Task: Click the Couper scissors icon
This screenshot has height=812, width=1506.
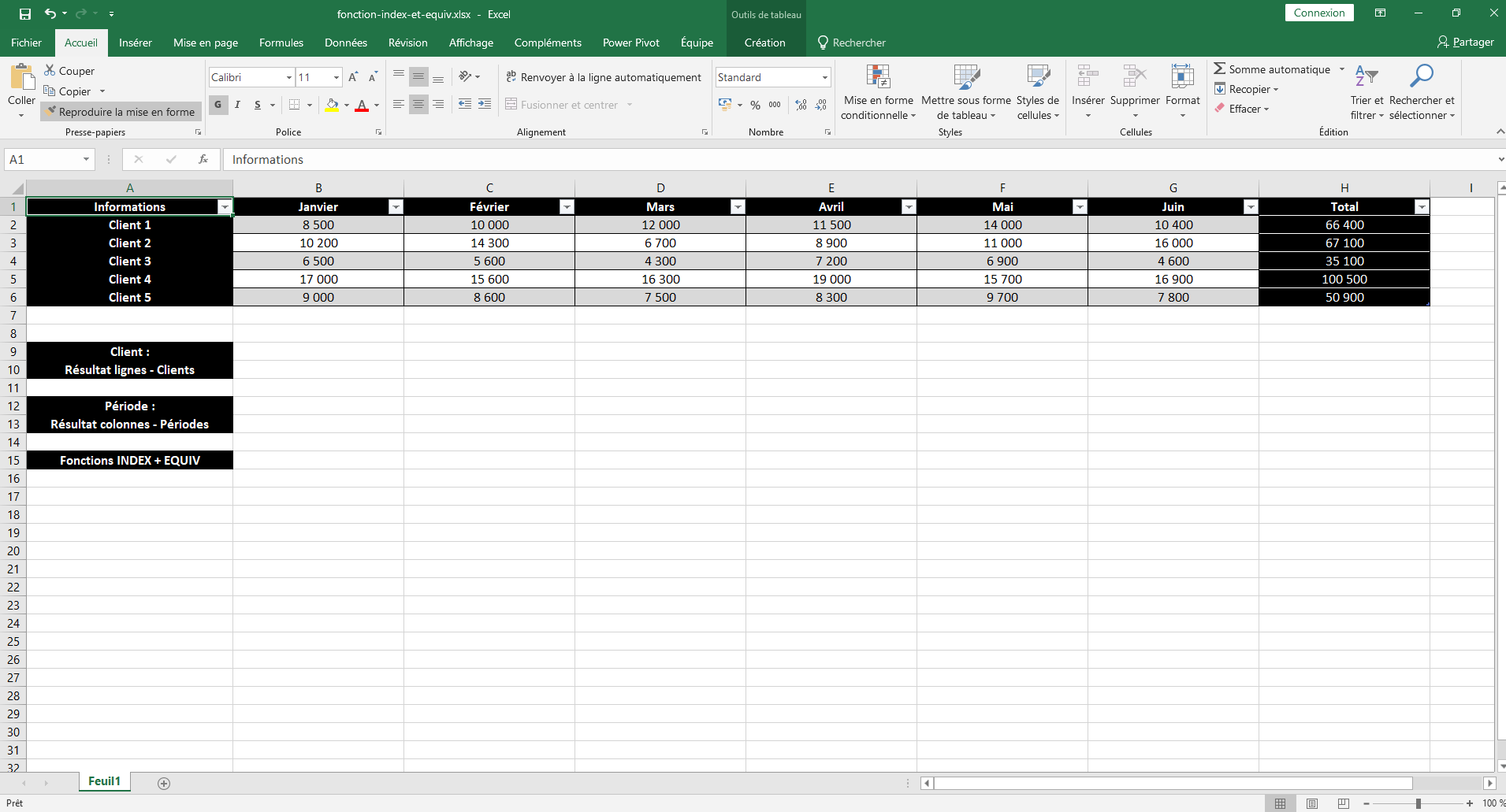Action: point(50,70)
